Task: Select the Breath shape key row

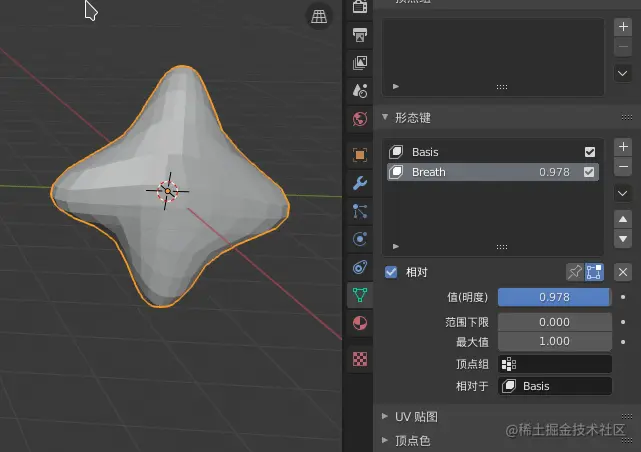Action: [x=493, y=172]
